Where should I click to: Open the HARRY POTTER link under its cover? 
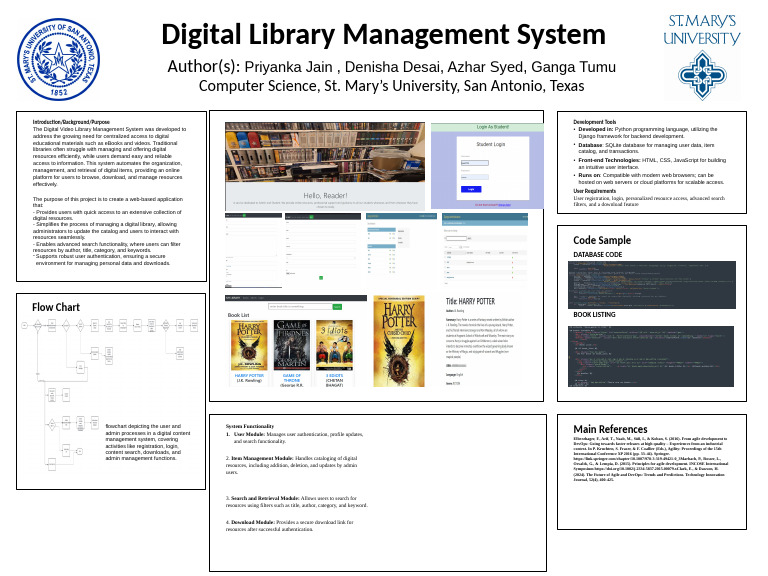(x=249, y=375)
